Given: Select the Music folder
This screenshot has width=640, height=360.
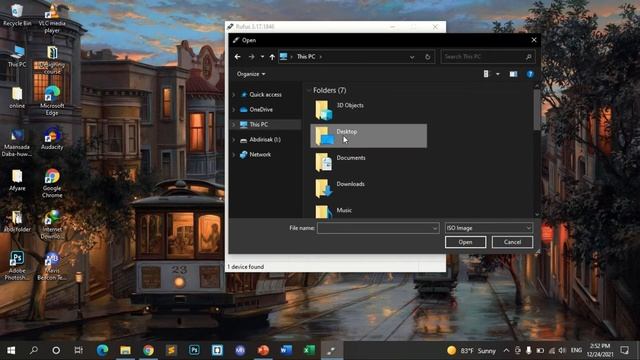Looking at the screenshot, I should (369, 211).
